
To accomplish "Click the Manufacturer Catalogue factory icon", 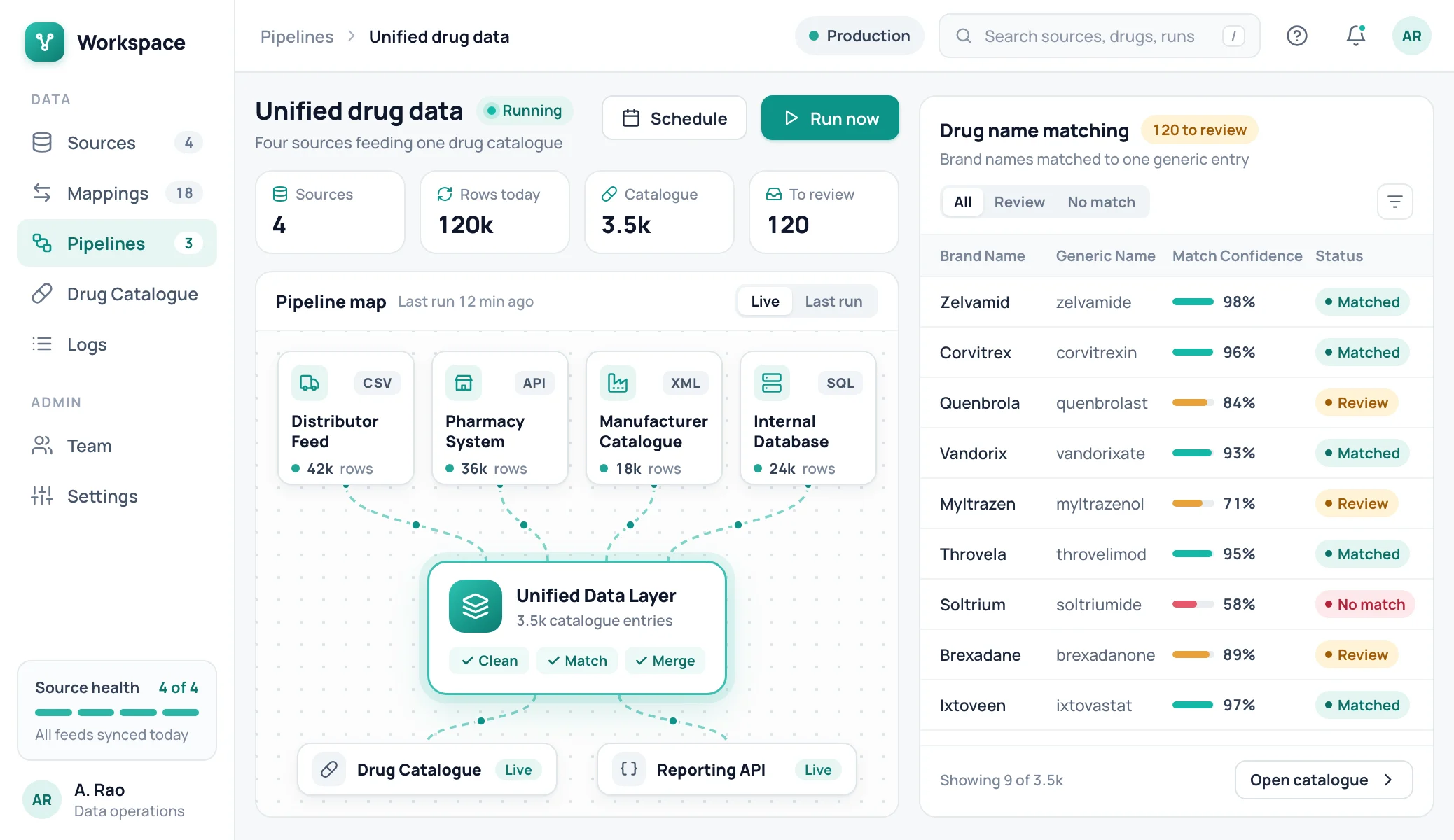I will point(618,383).
